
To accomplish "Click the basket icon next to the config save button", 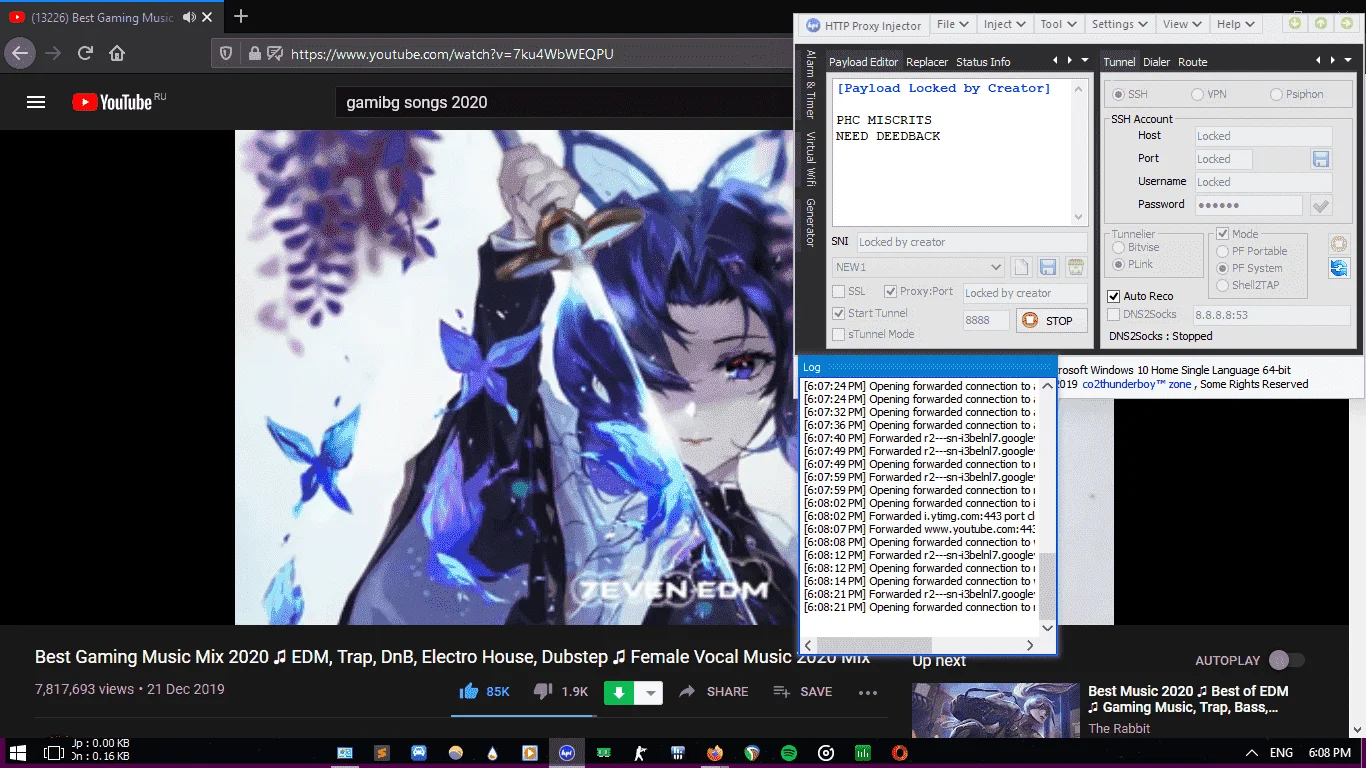I will click(1076, 267).
